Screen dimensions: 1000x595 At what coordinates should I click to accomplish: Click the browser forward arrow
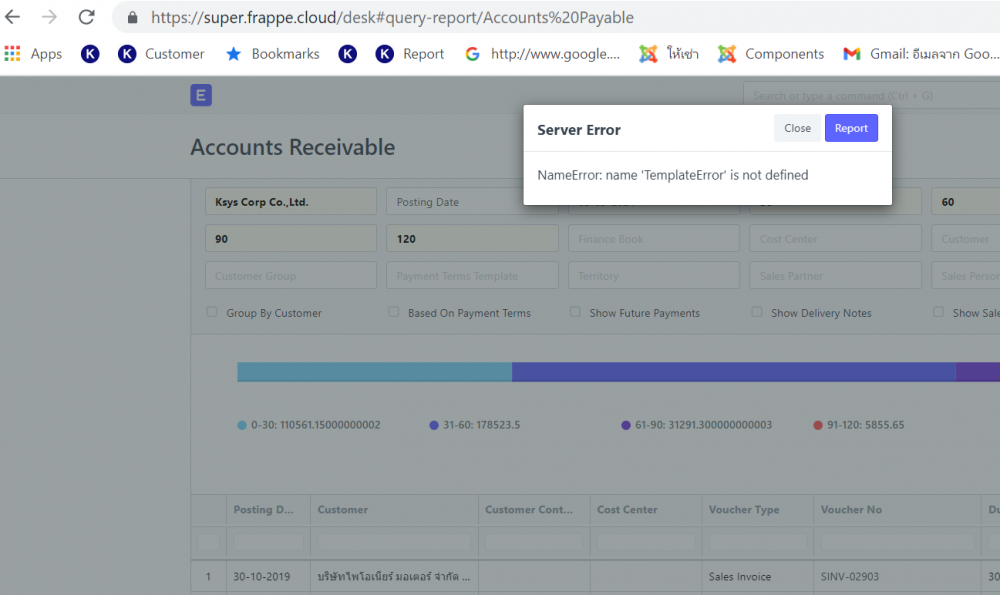[49, 17]
